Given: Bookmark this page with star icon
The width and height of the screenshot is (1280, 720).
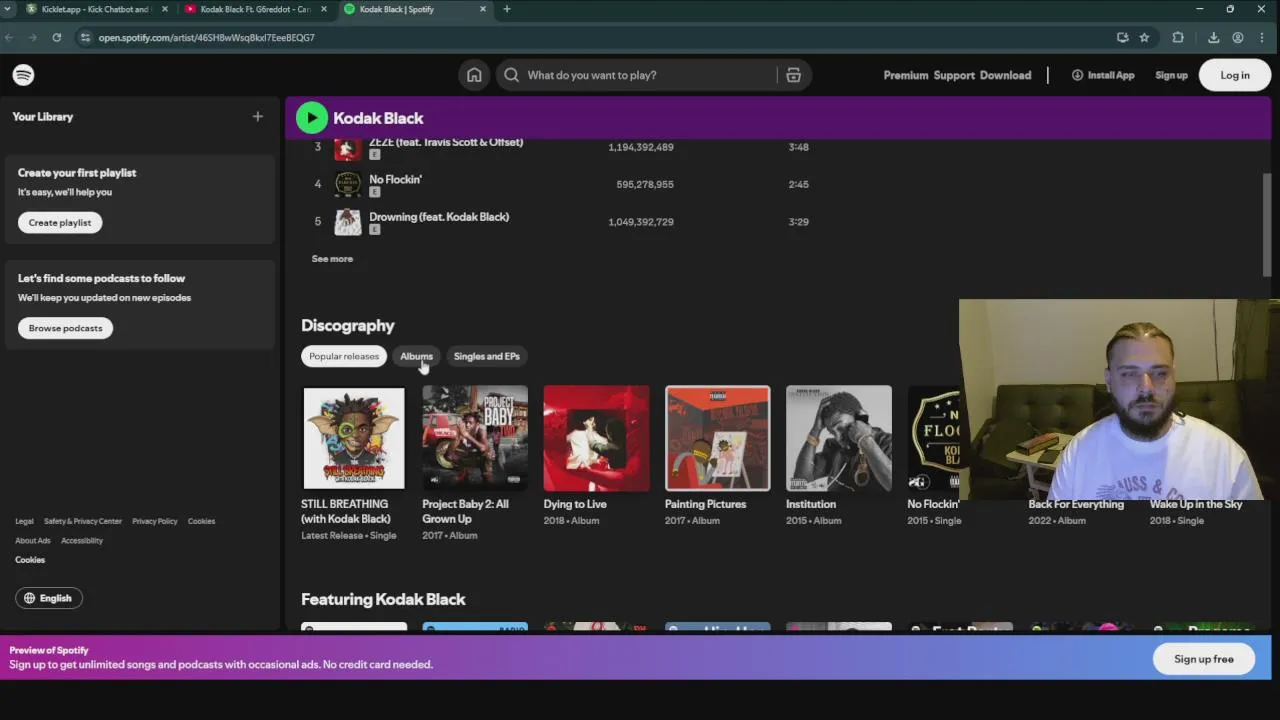Looking at the screenshot, I should point(1144,37).
